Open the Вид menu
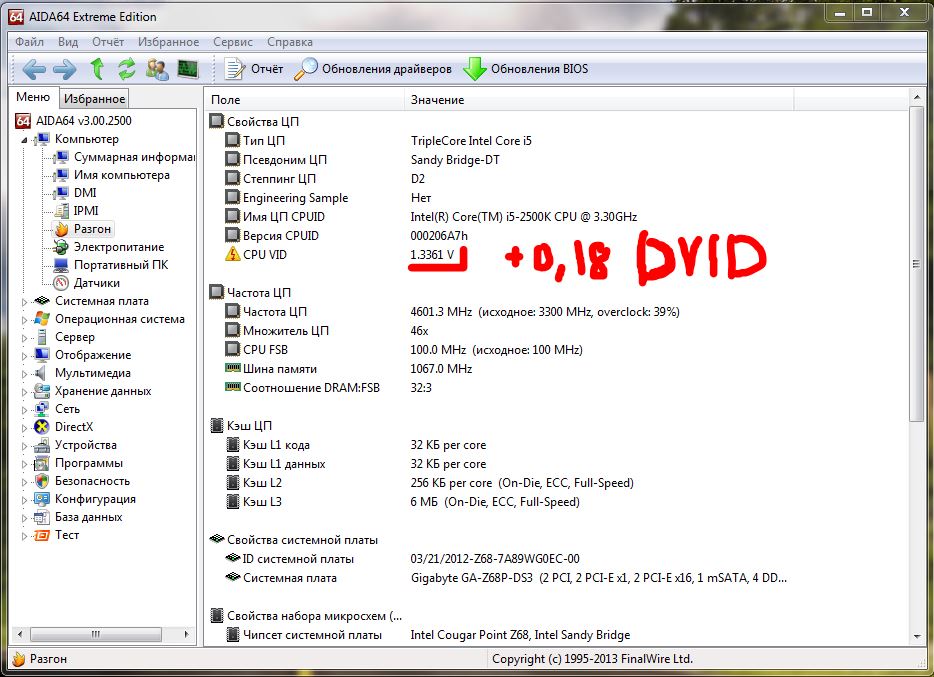This screenshot has width=934, height=677. pyautogui.click(x=68, y=42)
